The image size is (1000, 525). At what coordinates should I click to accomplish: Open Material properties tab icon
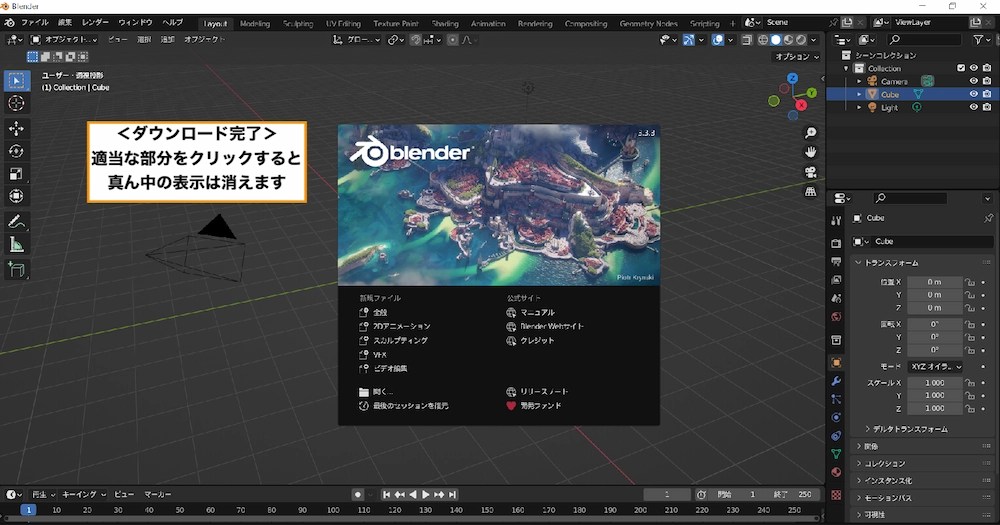[836, 473]
